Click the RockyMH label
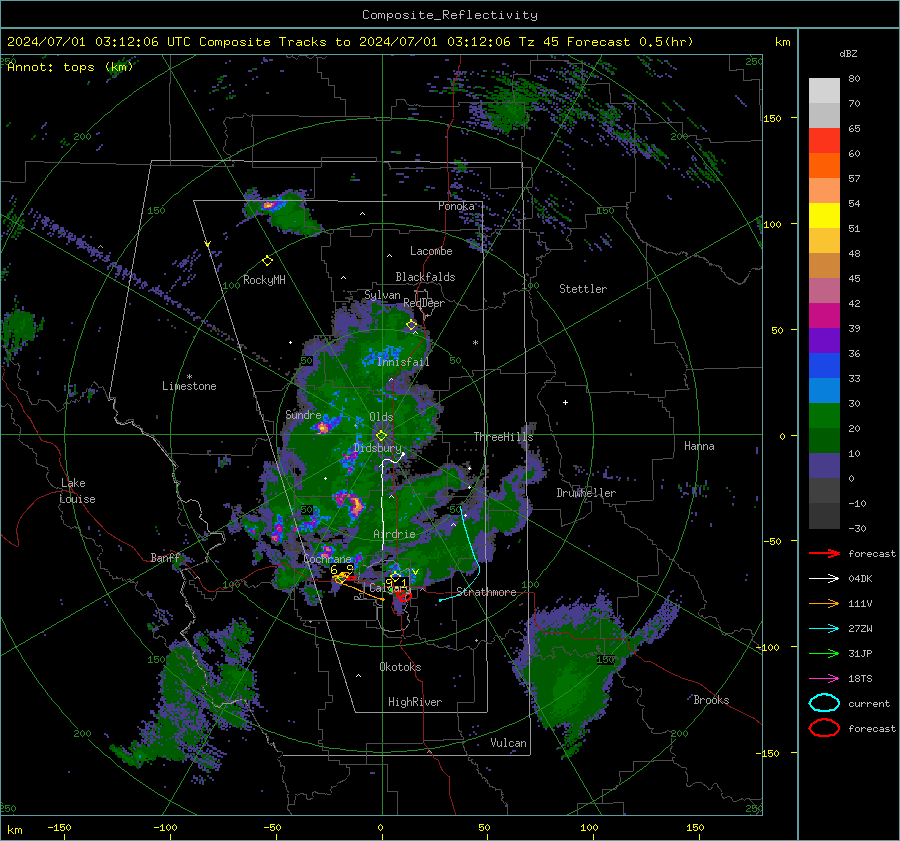Viewport: 900px width, 841px height. [264, 280]
